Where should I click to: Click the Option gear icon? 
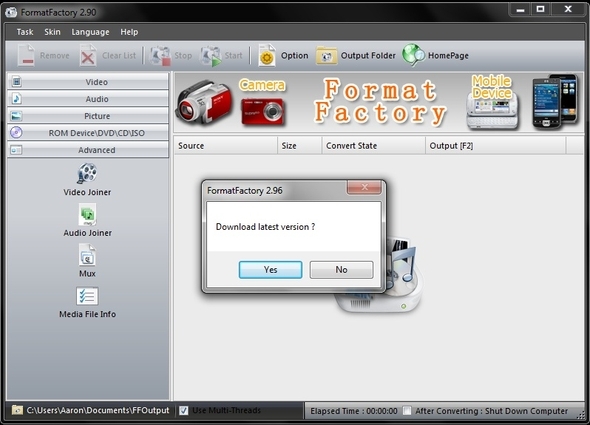point(267,56)
